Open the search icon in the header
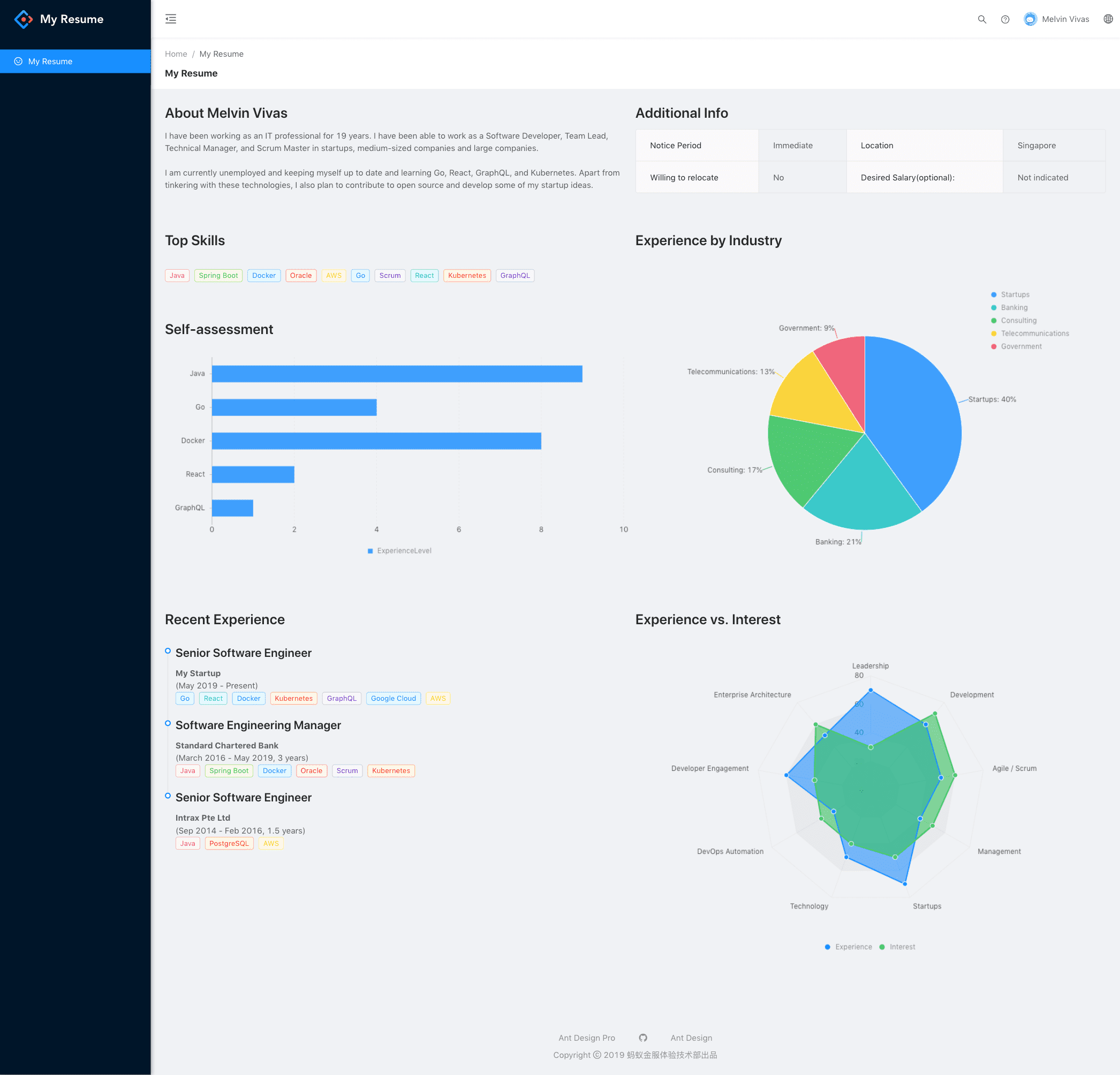This screenshot has height=1075, width=1120. (x=982, y=19)
